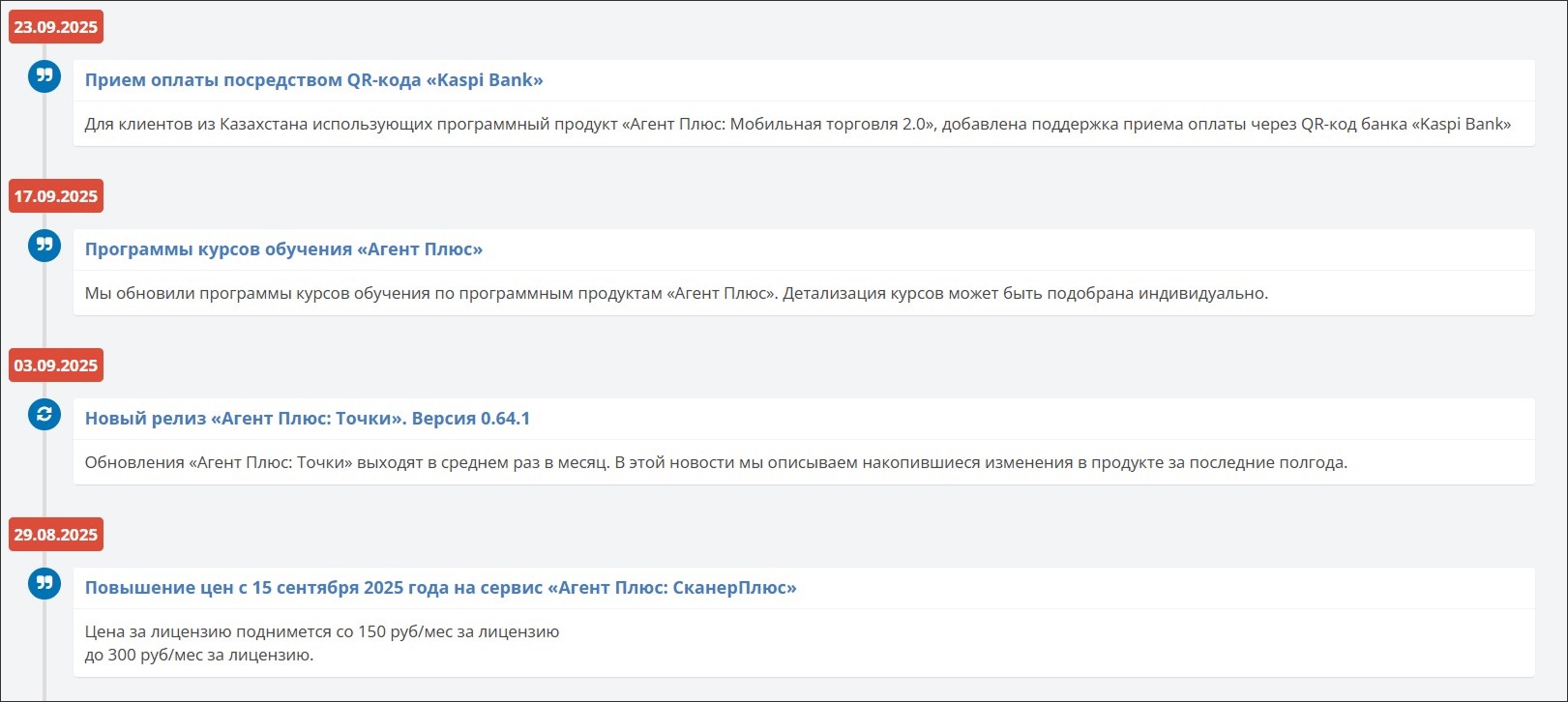Select the 23.09.2025 date badge
Image resolution: width=1568 pixels, height=702 pixels.
(56, 27)
